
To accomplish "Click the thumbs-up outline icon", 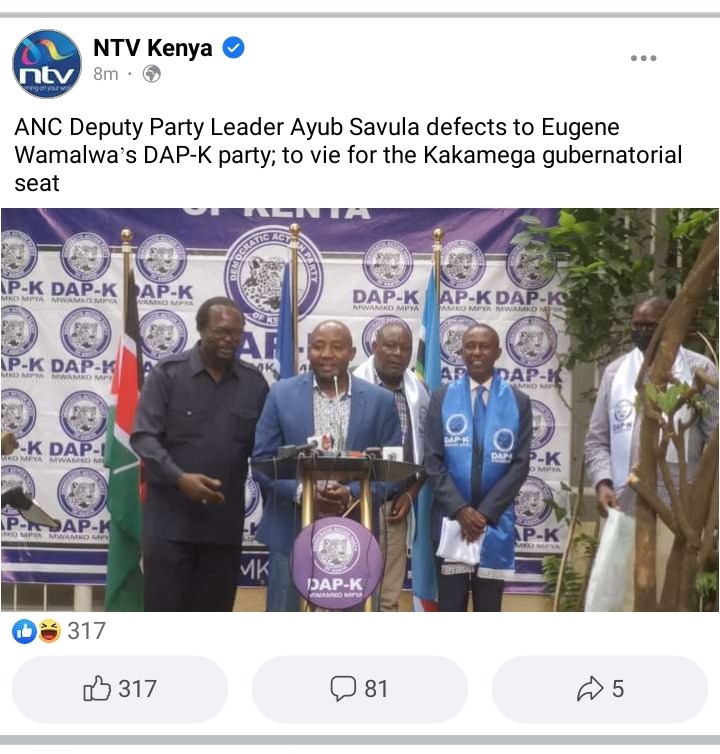I will coord(97,688).
